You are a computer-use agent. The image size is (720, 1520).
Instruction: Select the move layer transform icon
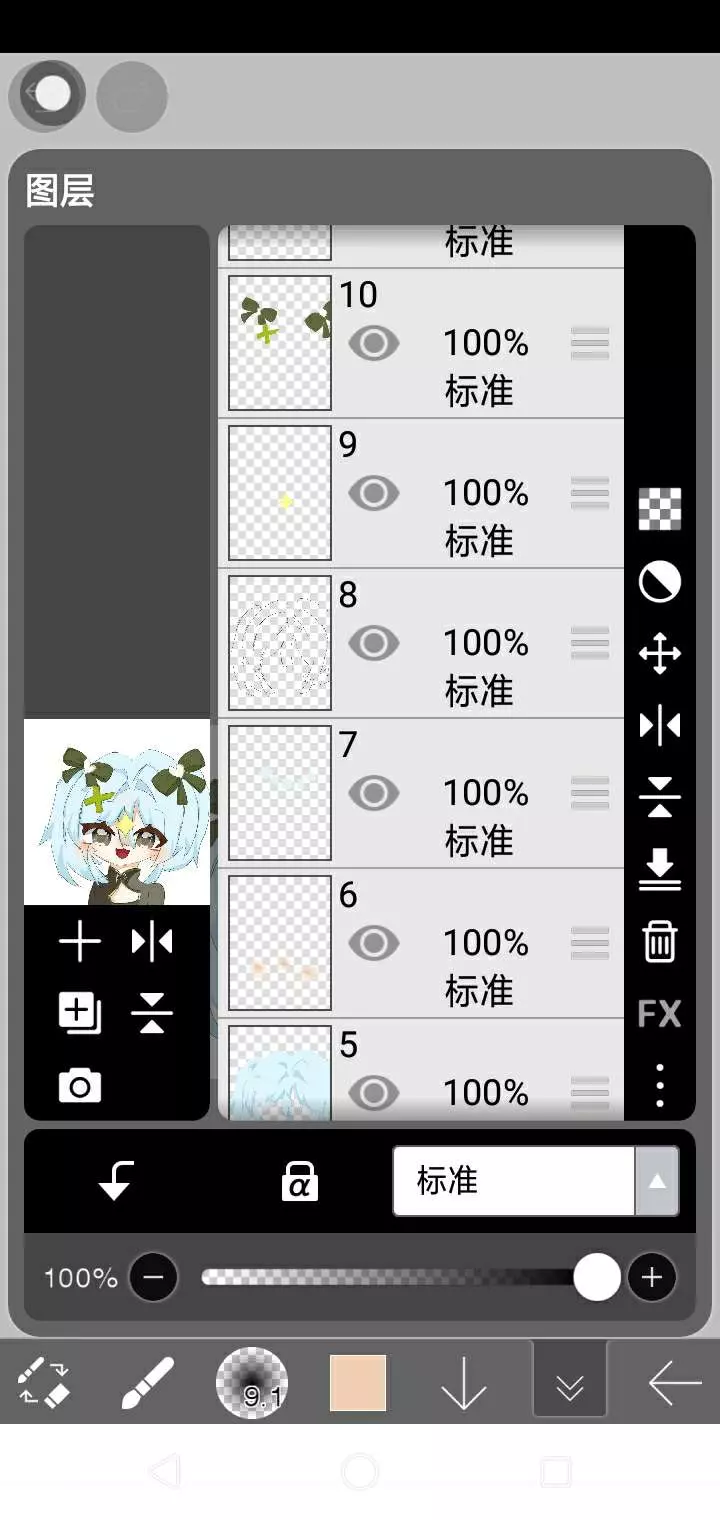659,654
